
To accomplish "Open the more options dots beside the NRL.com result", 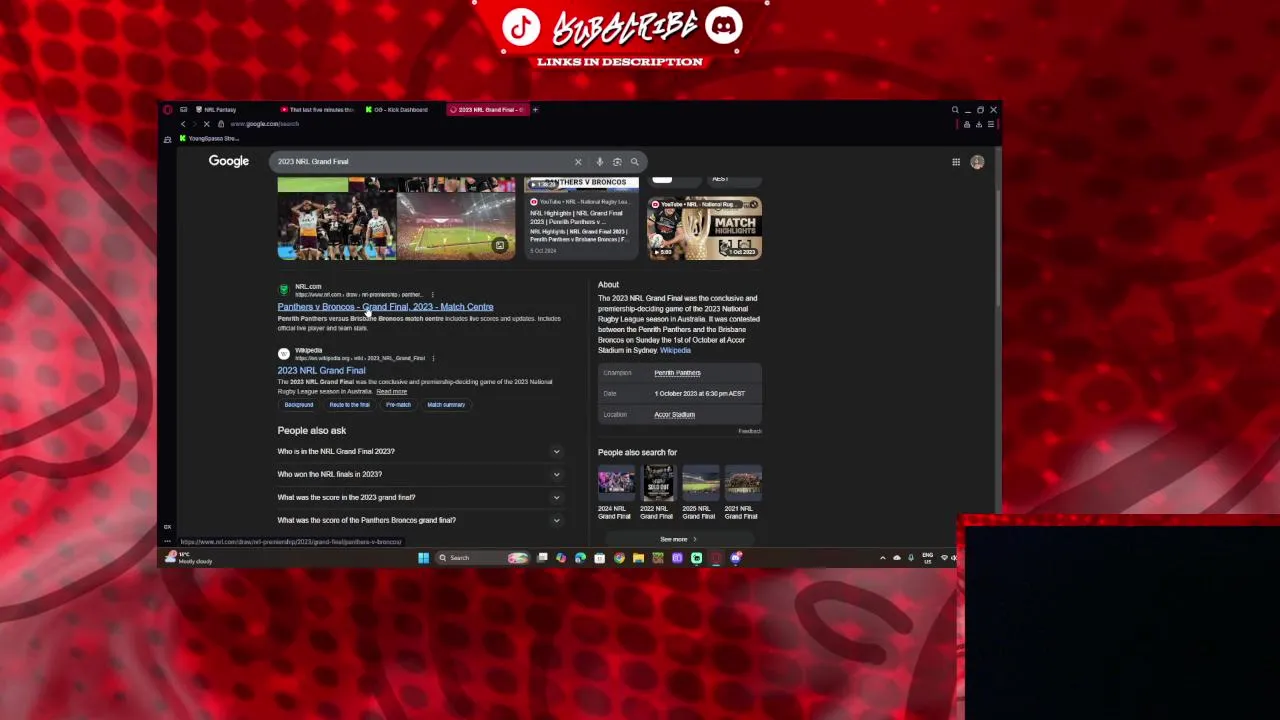I will pyautogui.click(x=432, y=294).
